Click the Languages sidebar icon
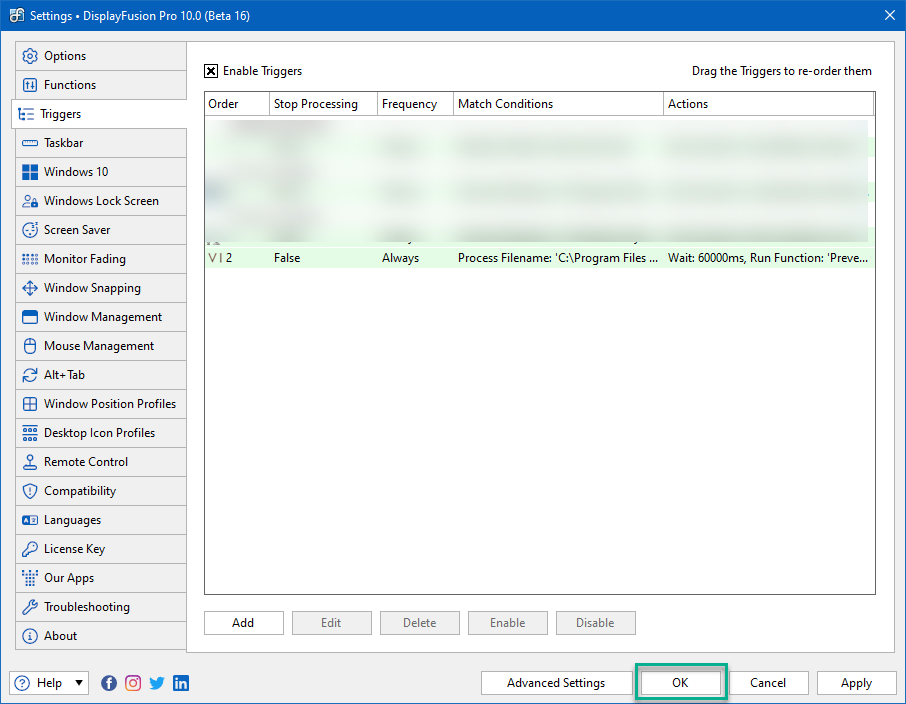This screenshot has width=906, height=704. point(29,520)
